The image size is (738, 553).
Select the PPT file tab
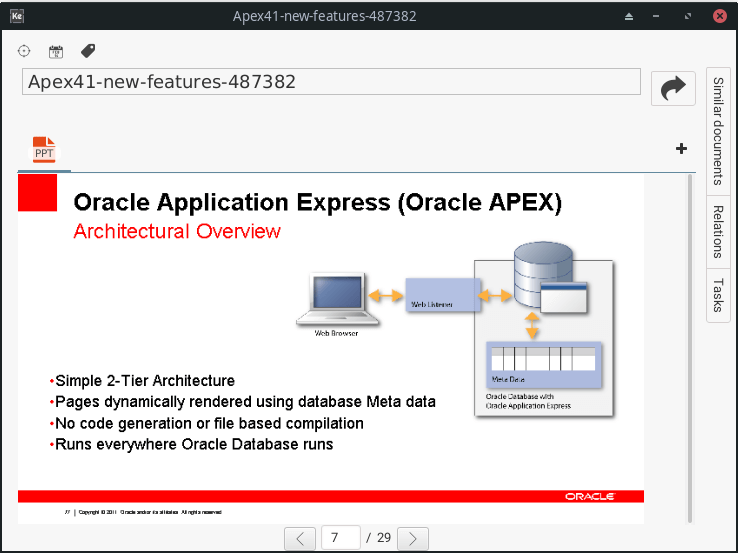[44, 150]
